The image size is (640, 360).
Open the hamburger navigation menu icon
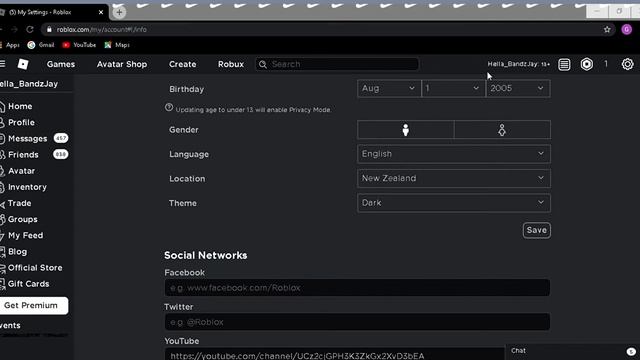[2, 64]
